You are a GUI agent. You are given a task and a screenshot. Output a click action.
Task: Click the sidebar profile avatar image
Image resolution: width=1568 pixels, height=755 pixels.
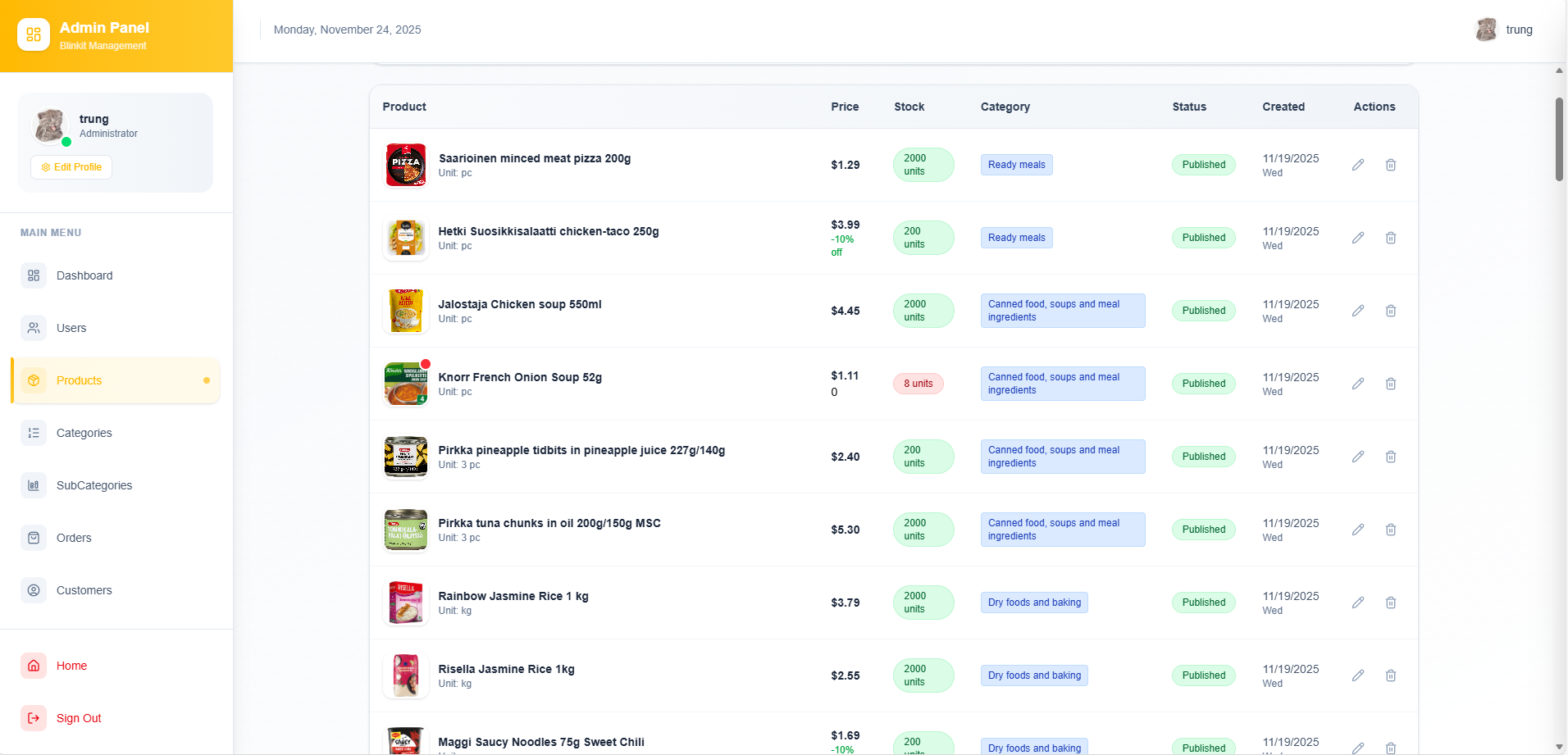[x=50, y=126]
